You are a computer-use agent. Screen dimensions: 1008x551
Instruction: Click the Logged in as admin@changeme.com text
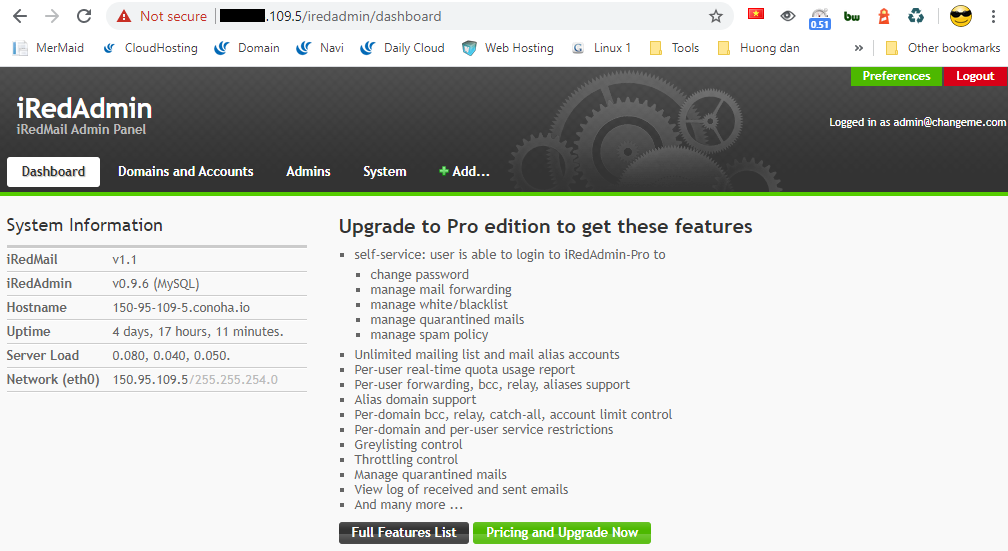[917, 122]
